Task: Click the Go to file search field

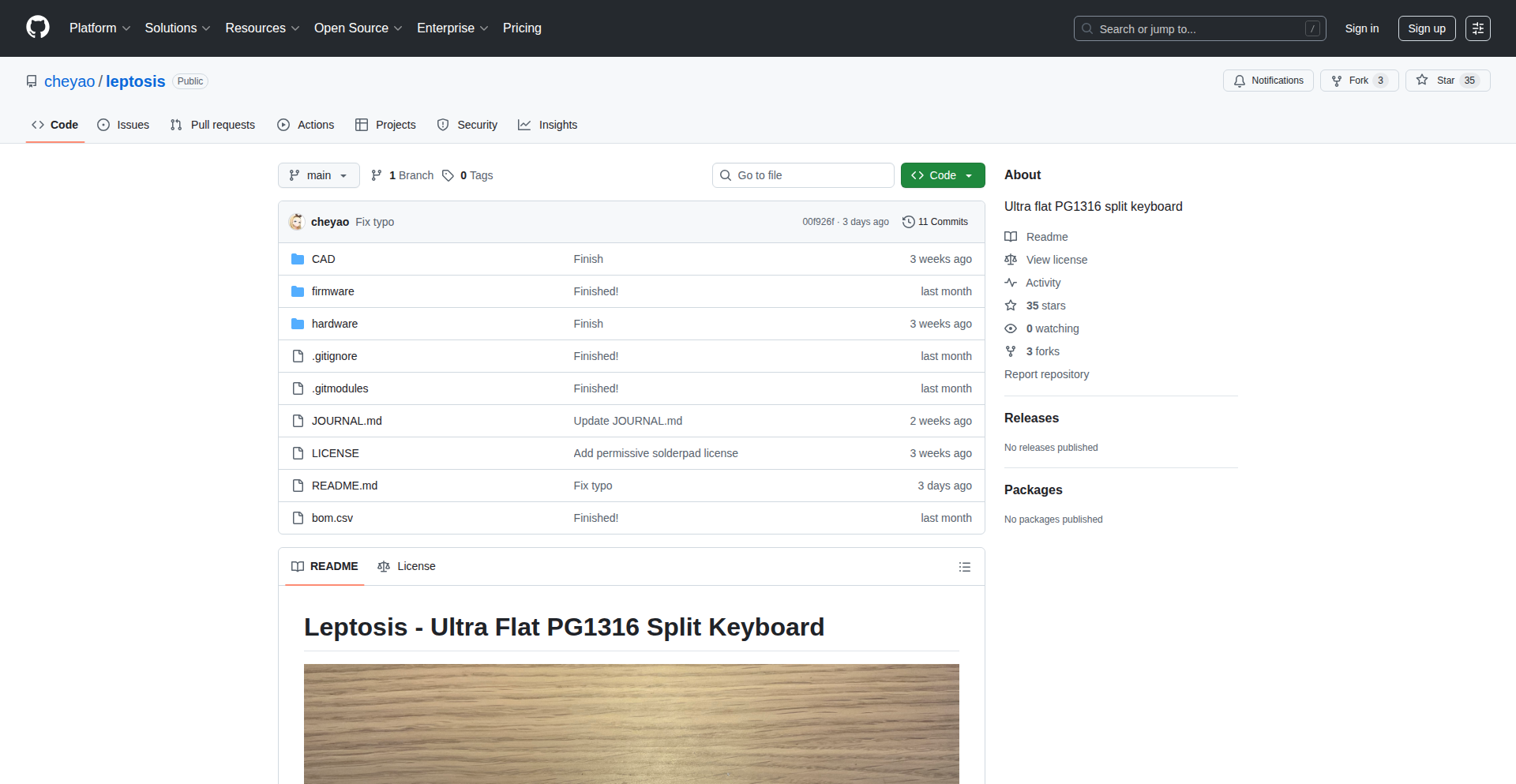Action: (803, 175)
